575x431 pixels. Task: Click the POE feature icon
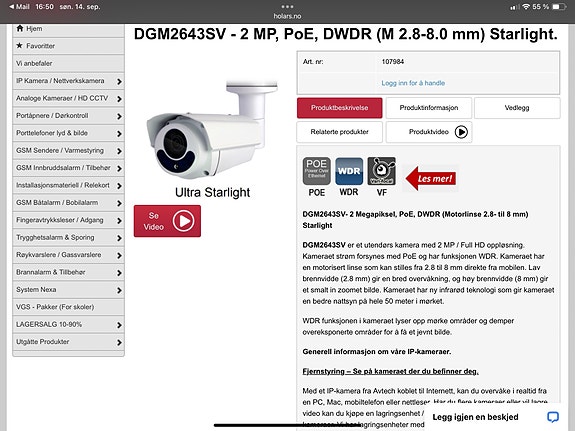(316, 171)
